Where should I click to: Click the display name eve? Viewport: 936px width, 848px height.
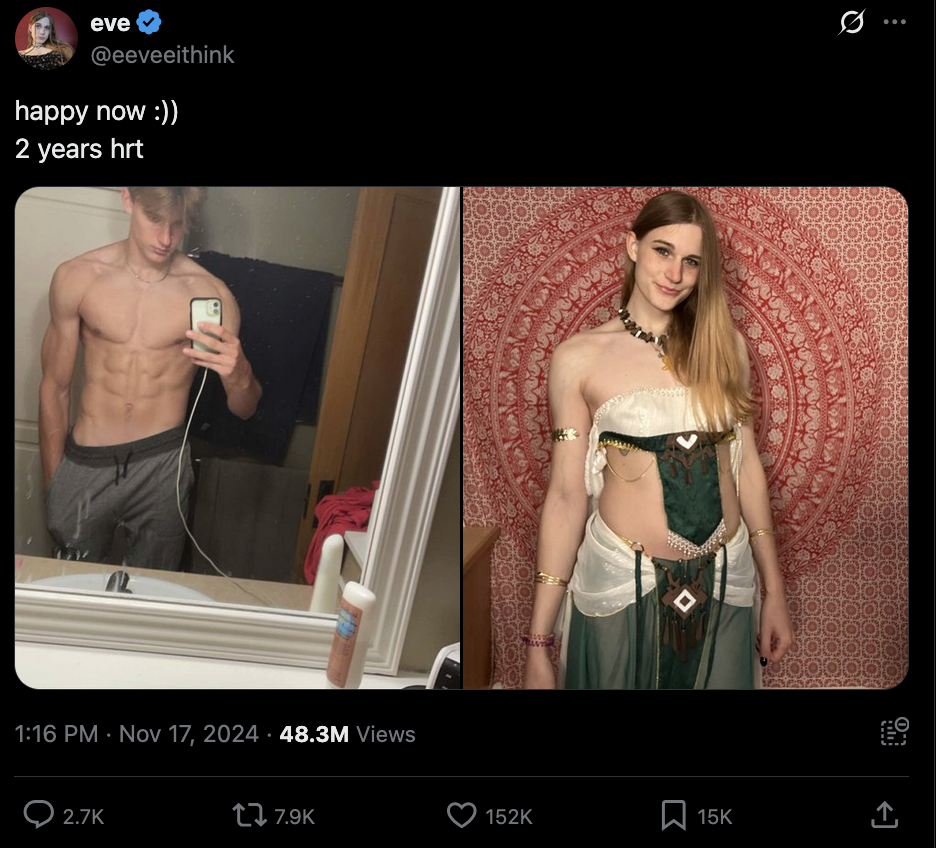click(x=110, y=23)
